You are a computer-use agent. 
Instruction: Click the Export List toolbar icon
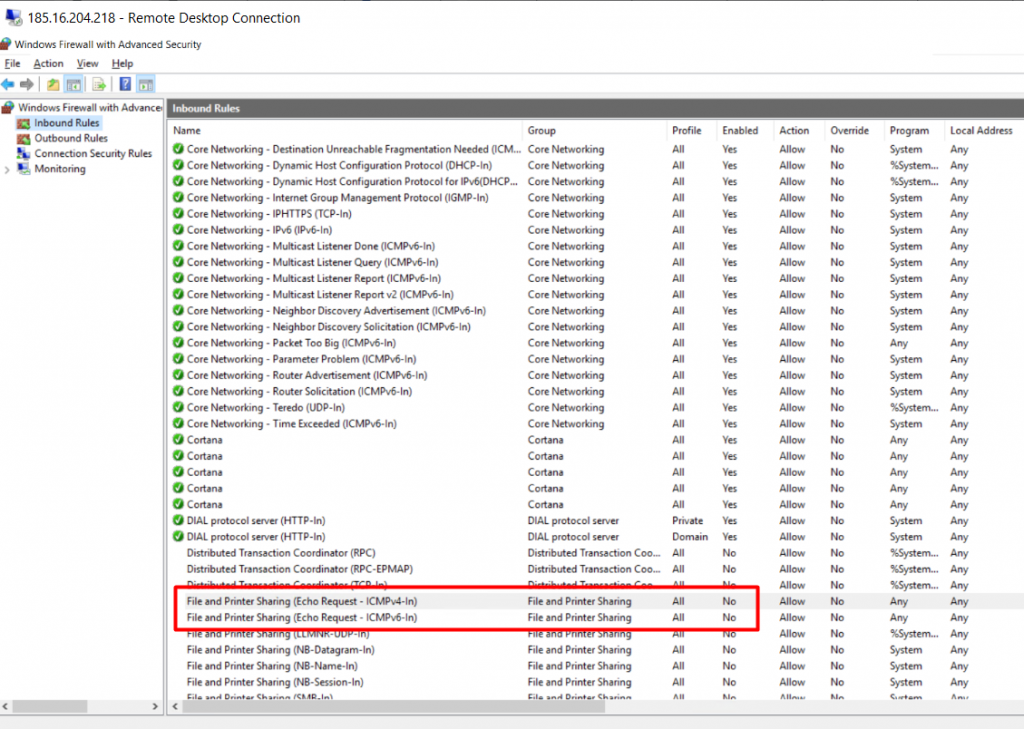[x=99, y=84]
